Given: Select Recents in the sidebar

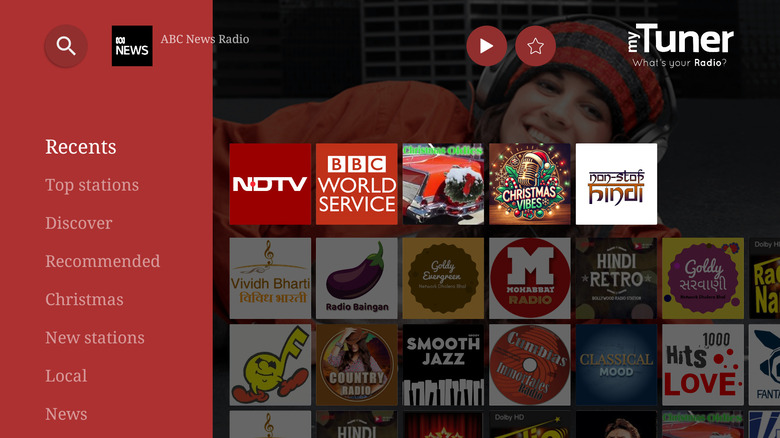Looking at the screenshot, I should (x=81, y=147).
